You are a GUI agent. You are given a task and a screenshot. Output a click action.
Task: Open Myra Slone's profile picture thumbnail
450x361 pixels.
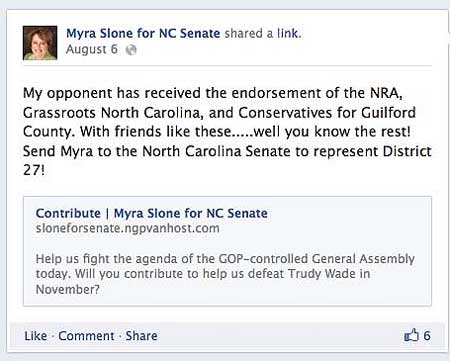click(40, 43)
